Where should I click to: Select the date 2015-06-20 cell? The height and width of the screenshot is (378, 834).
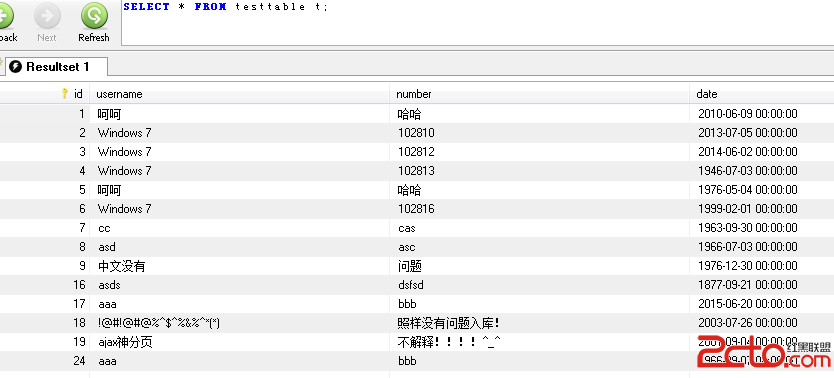pyautogui.click(x=762, y=304)
